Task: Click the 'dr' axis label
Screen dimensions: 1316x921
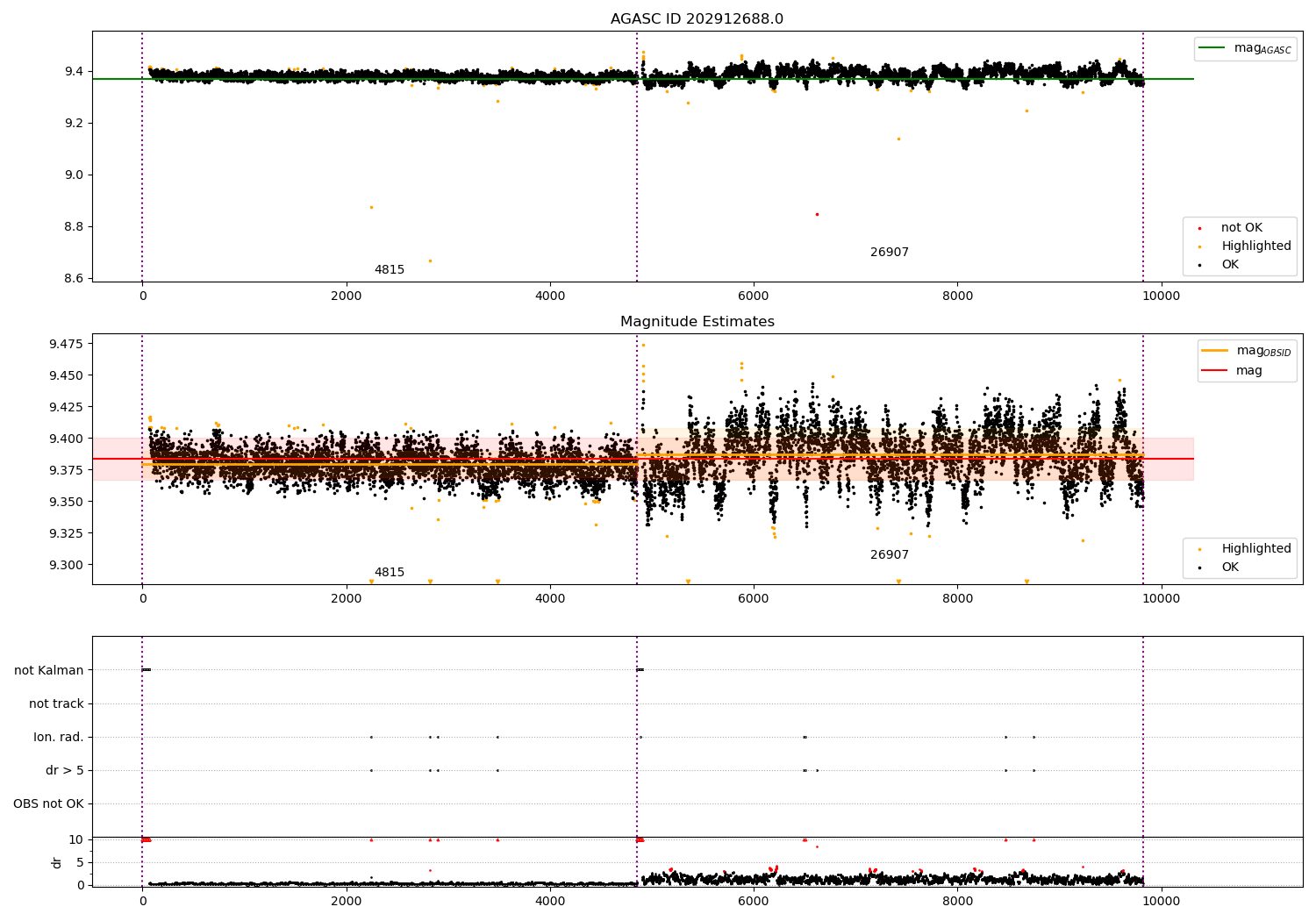Action: click(x=57, y=862)
